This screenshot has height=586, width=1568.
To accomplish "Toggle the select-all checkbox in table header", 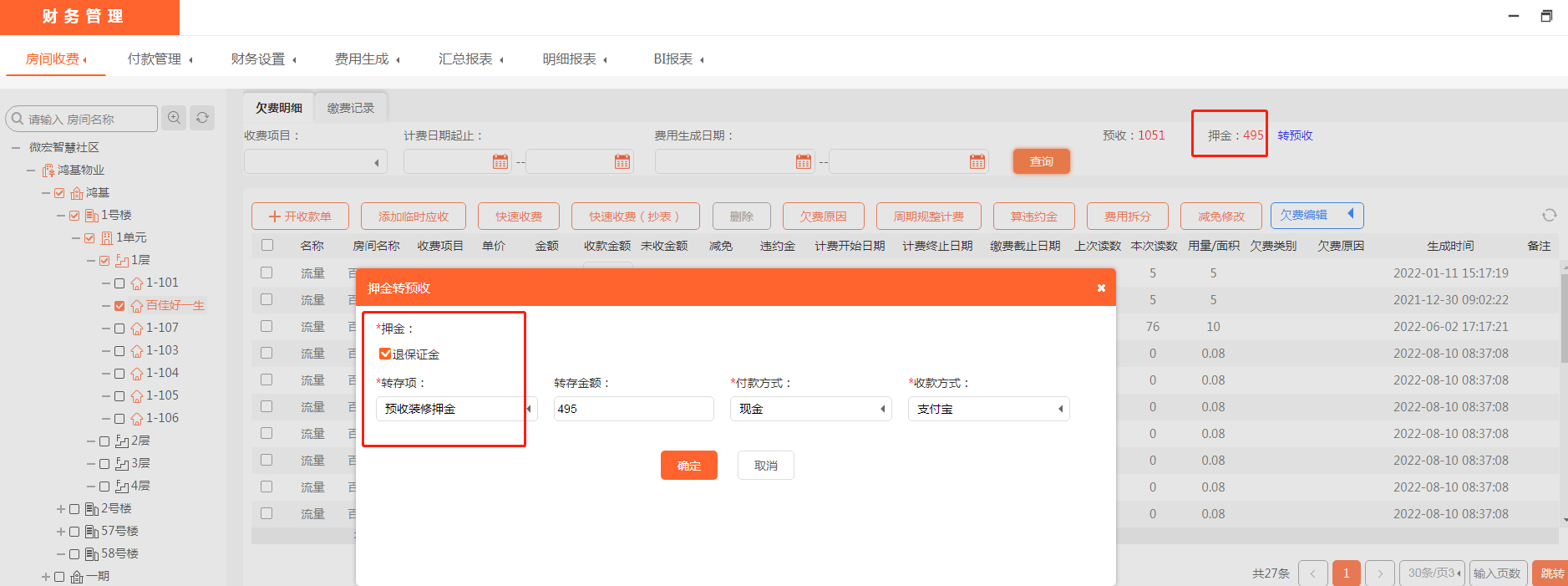I will tap(267, 245).
